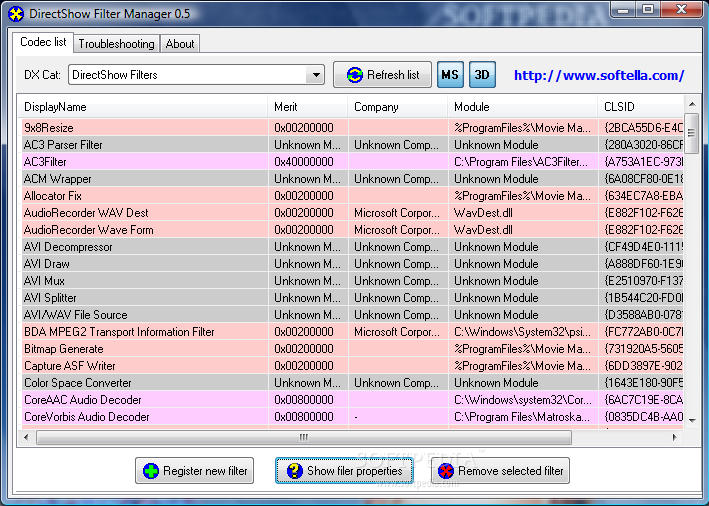The height and width of the screenshot is (506, 709).
Task: Open the softella.com website link
Action: click(599, 75)
